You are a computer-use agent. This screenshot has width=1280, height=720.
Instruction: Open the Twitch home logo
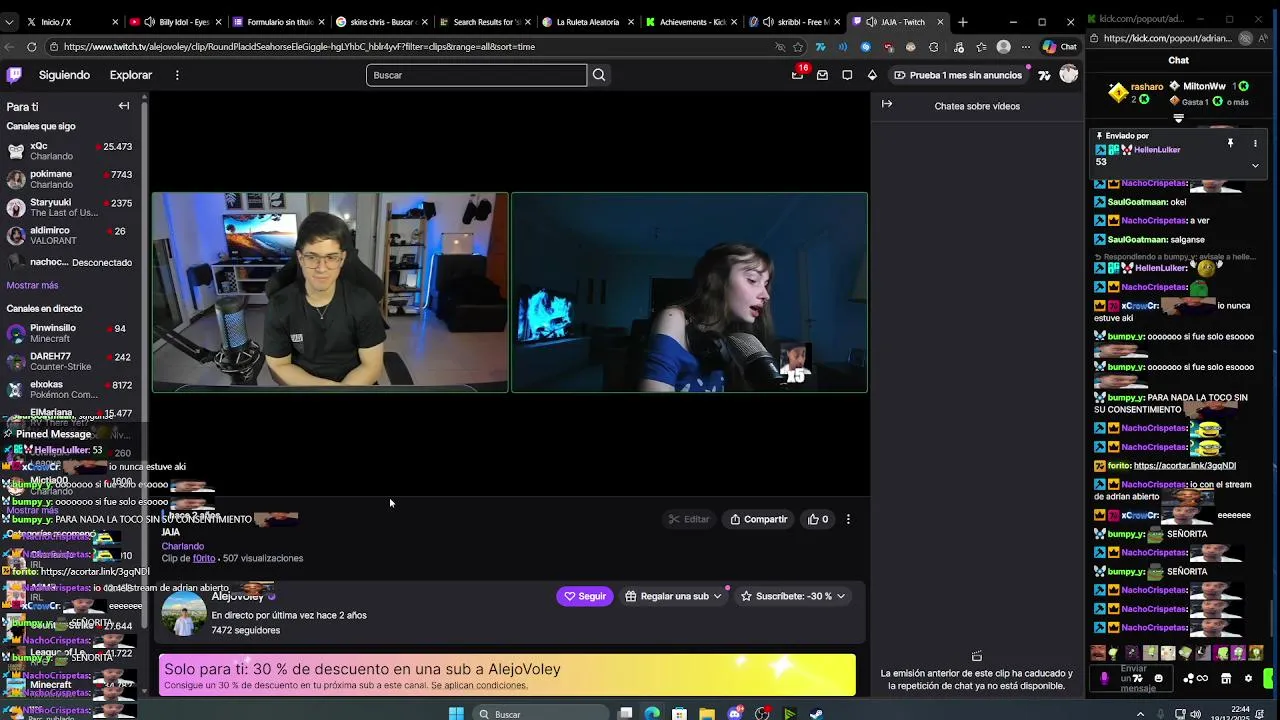coord(14,75)
